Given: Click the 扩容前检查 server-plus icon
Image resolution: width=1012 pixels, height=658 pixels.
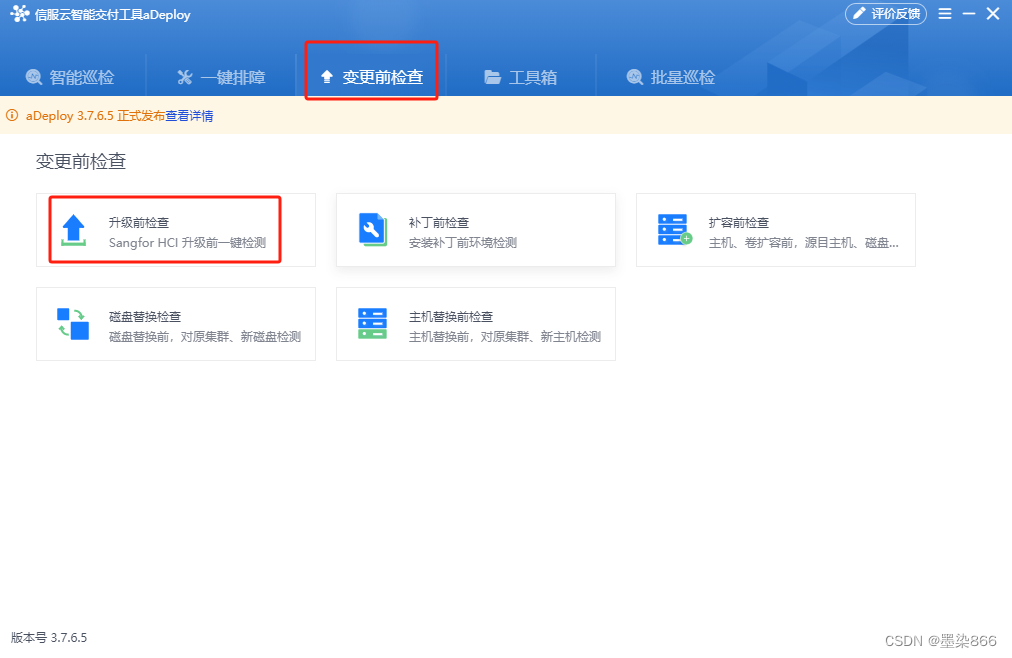Looking at the screenshot, I should [674, 230].
